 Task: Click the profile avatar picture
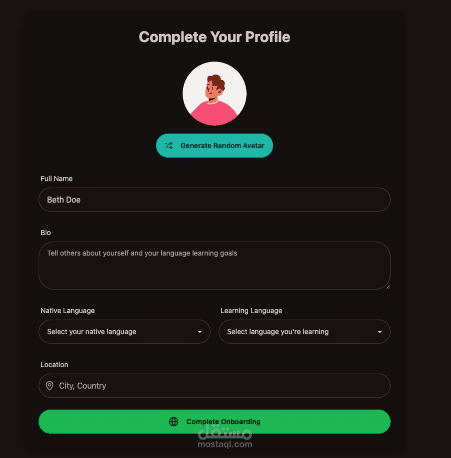pyautogui.click(x=215, y=94)
